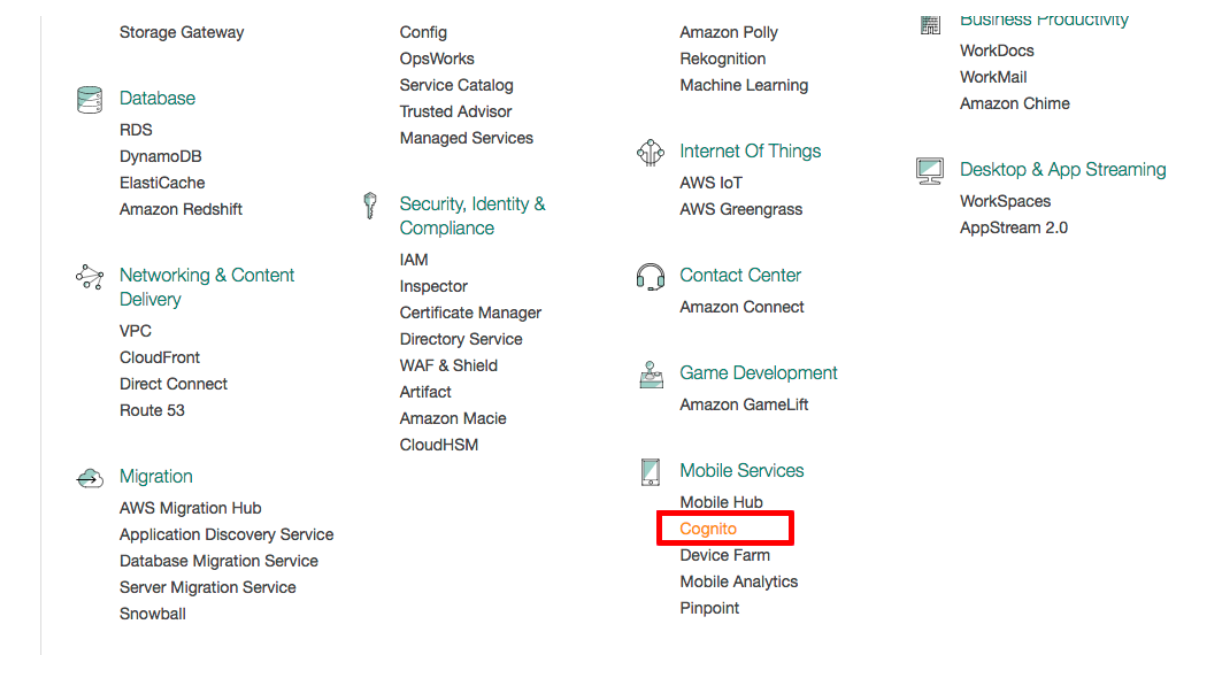Open AWS Greengrass service
The image size is (1227, 690).
pyautogui.click(x=740, y=209)
